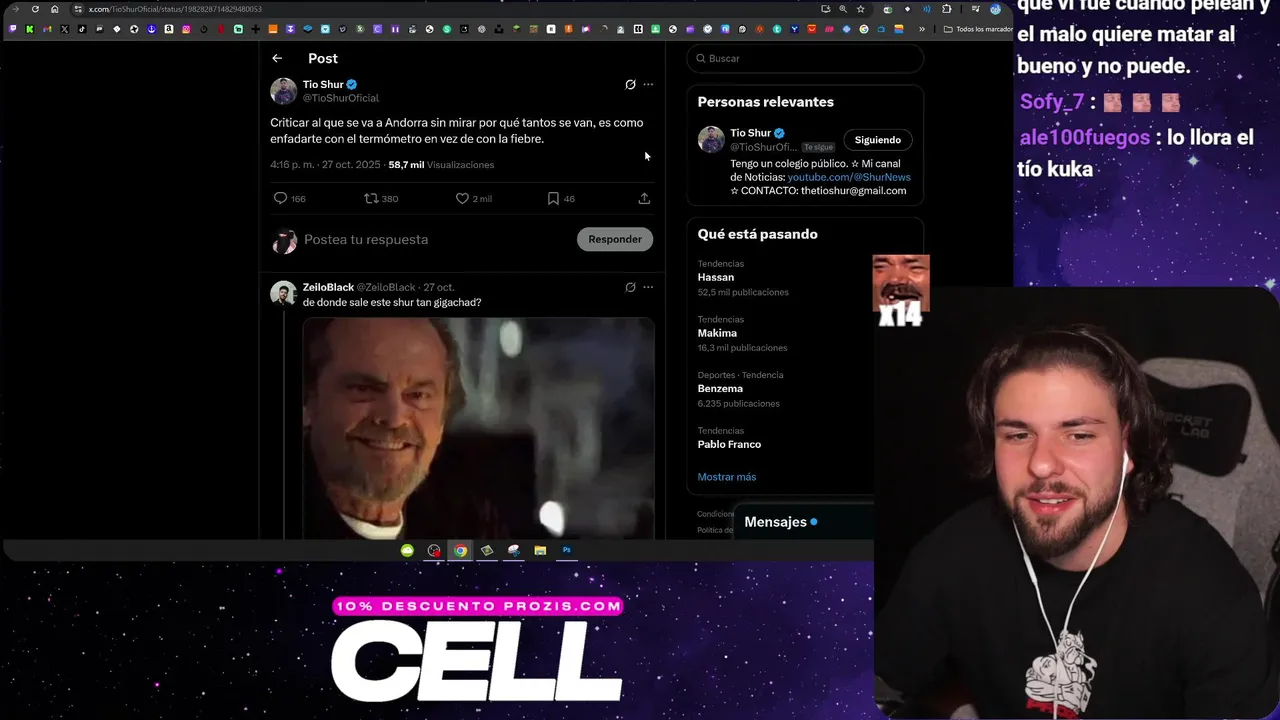Open more options on ZeiloBlack's reply

(x=648, y=287)
